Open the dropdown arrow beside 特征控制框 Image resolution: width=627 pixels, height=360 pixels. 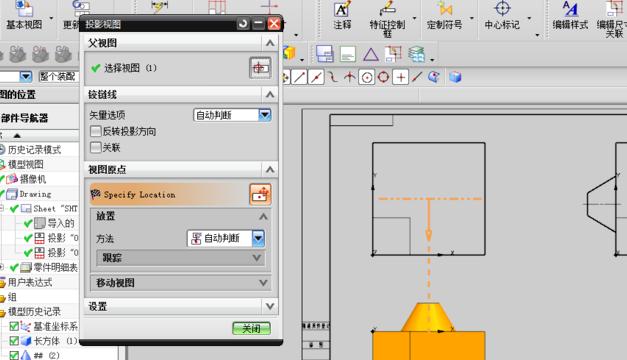click(414, 18)
